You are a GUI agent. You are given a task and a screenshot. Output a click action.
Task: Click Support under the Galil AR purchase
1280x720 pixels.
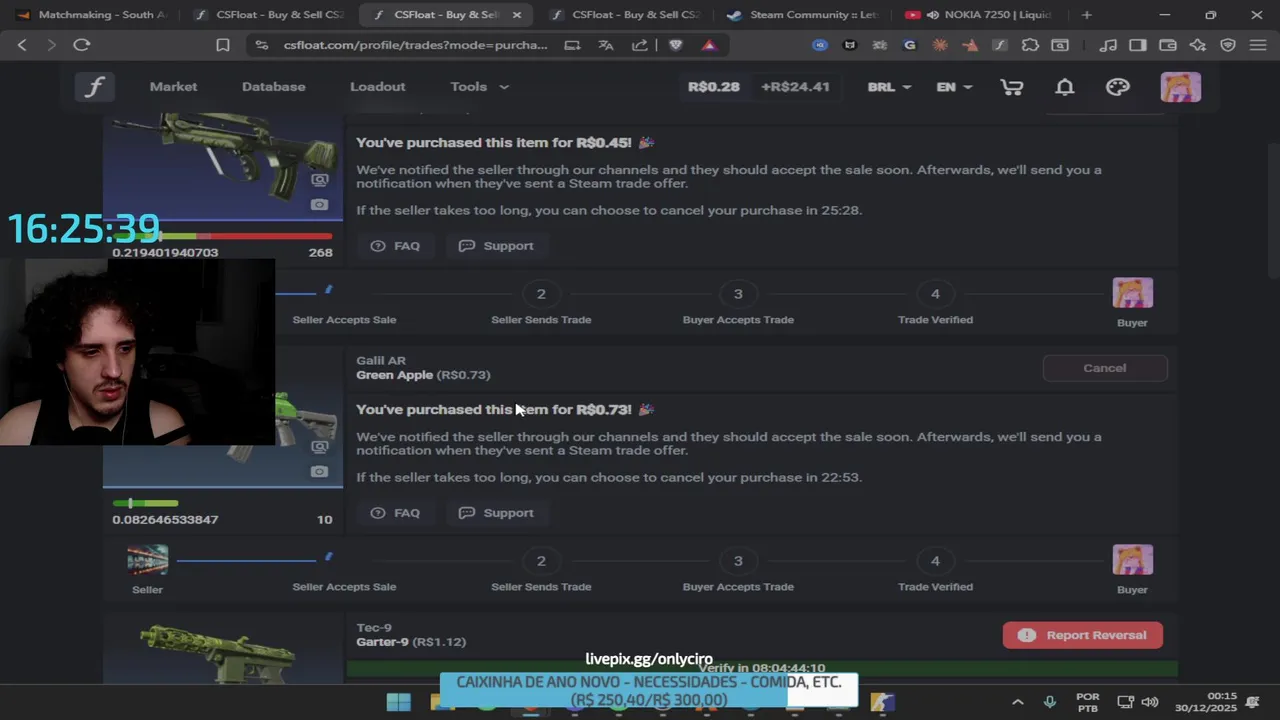coord(496,513)
